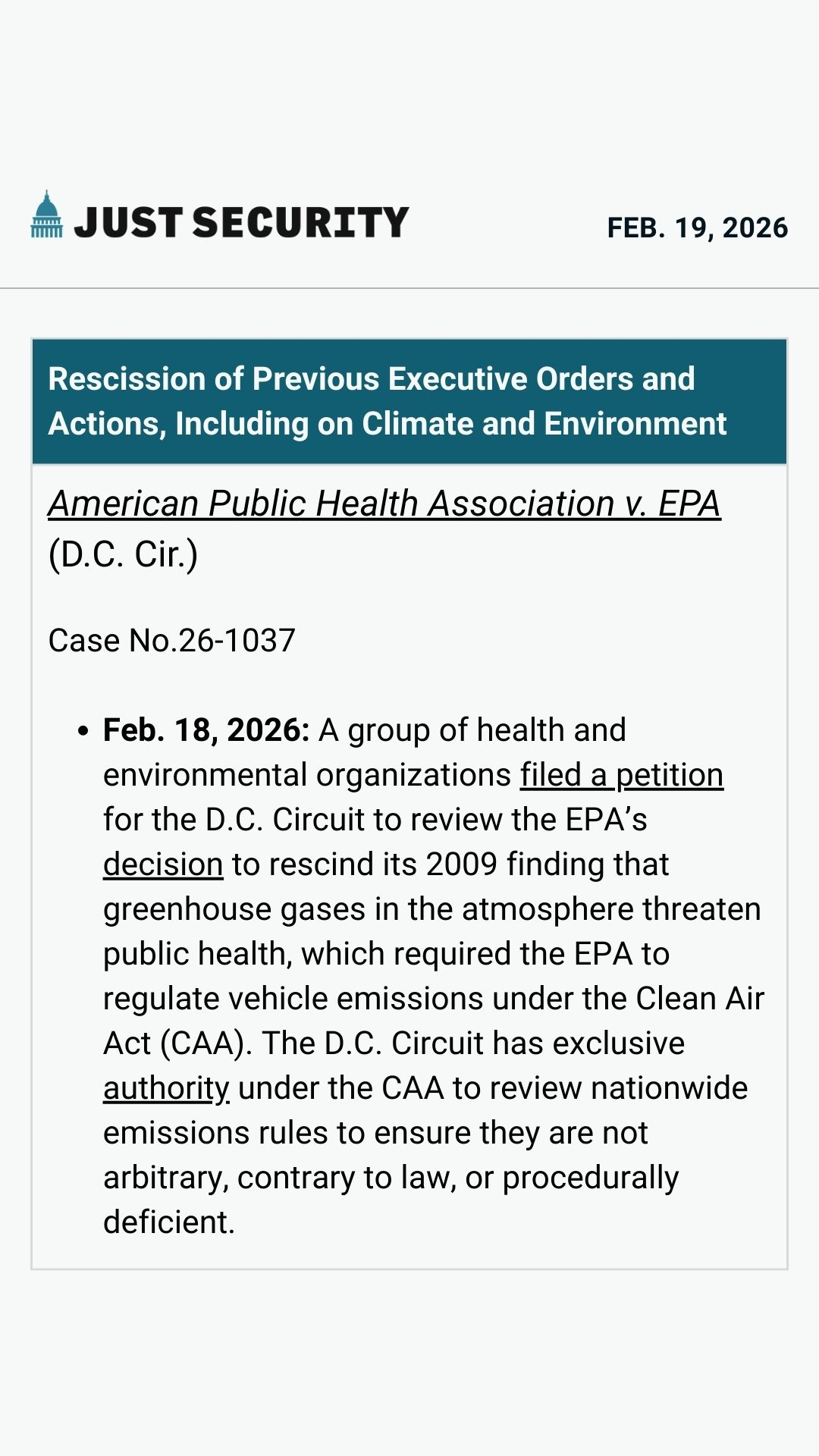Image resolution: width=819 pixels, height=1456 pixels.
Task: Click the (D.C. Cir.) court label
Action: coord(123,554)
